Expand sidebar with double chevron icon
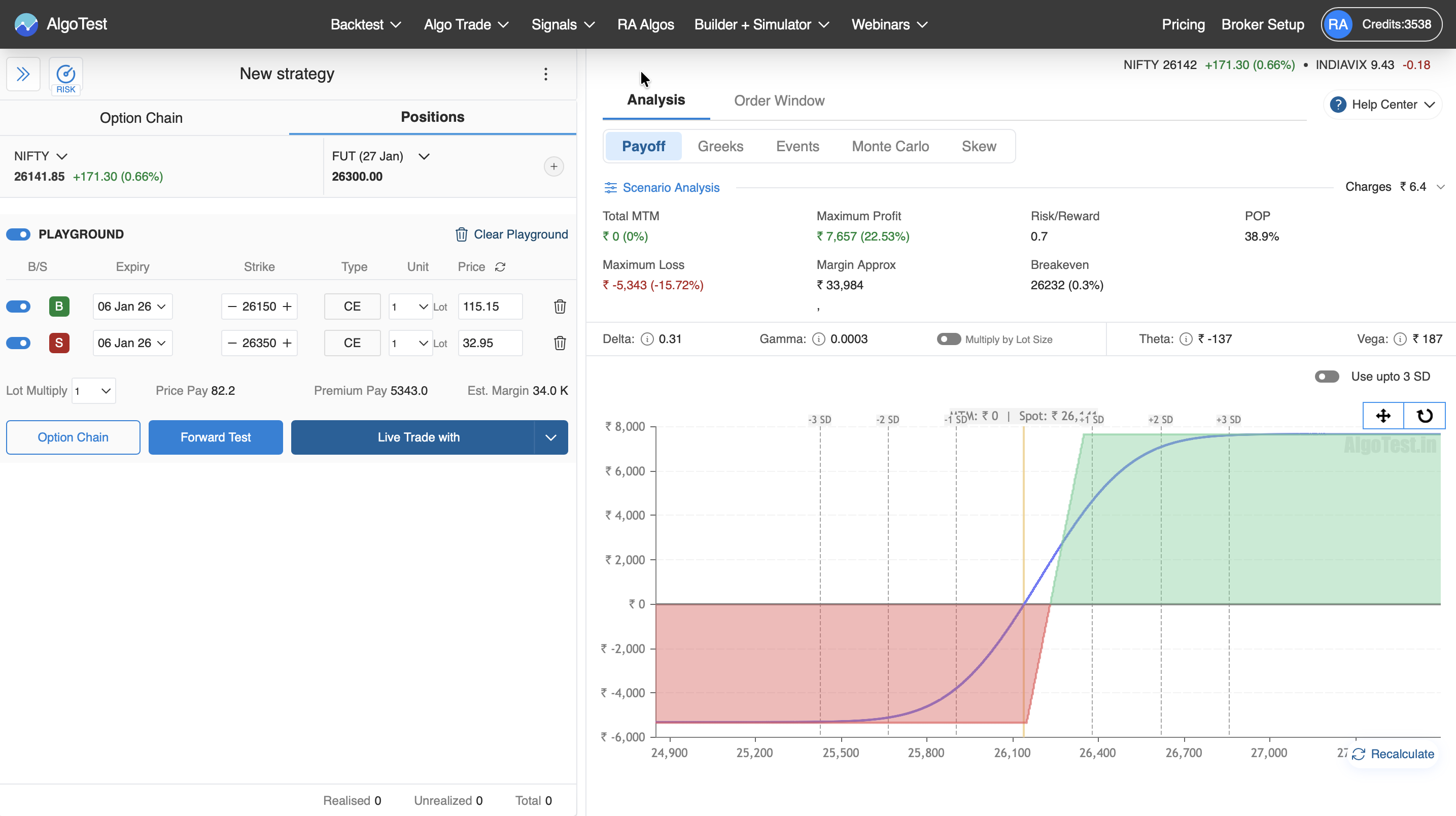This screenshot has width=1456, height=816. pyautogui.click(x=23, y=74)
